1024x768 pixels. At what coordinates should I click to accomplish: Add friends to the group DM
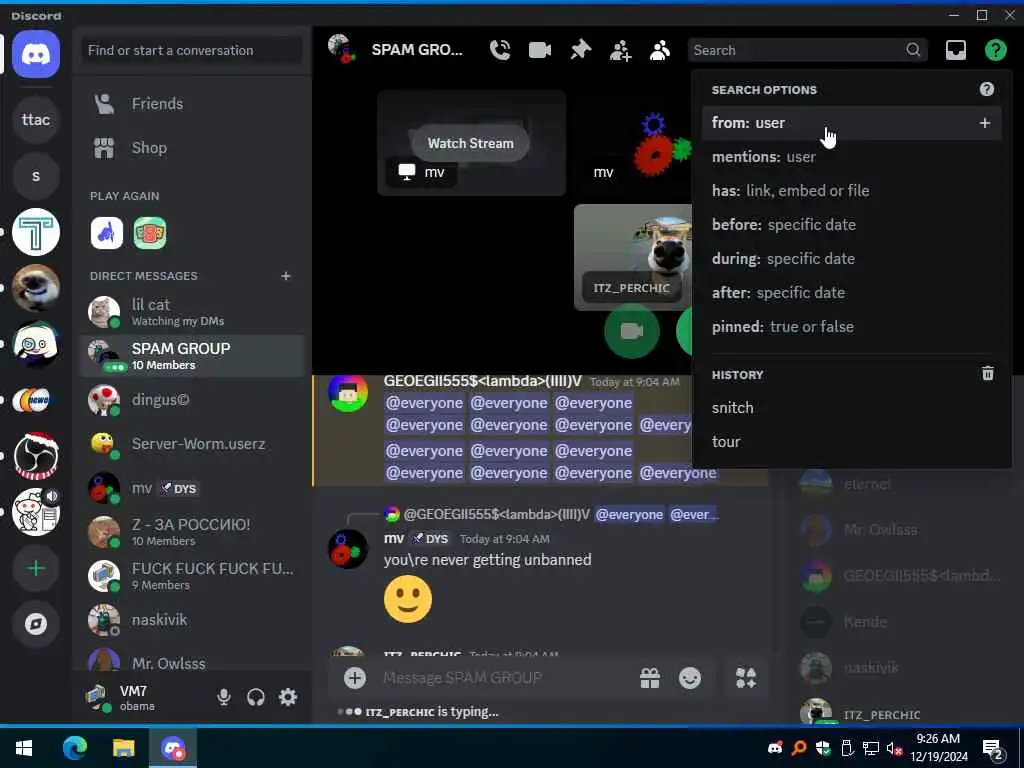(620, 50)
